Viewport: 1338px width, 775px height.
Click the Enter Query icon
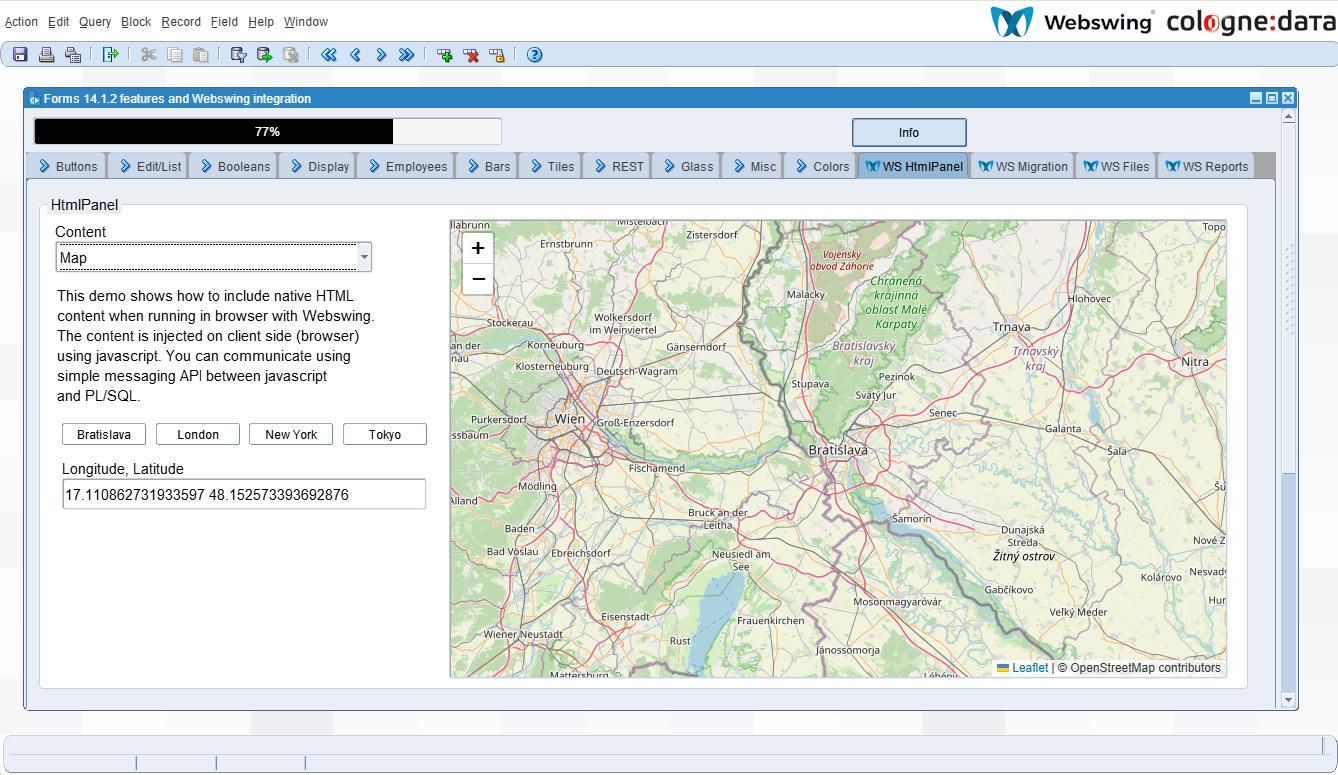[238, 55]
